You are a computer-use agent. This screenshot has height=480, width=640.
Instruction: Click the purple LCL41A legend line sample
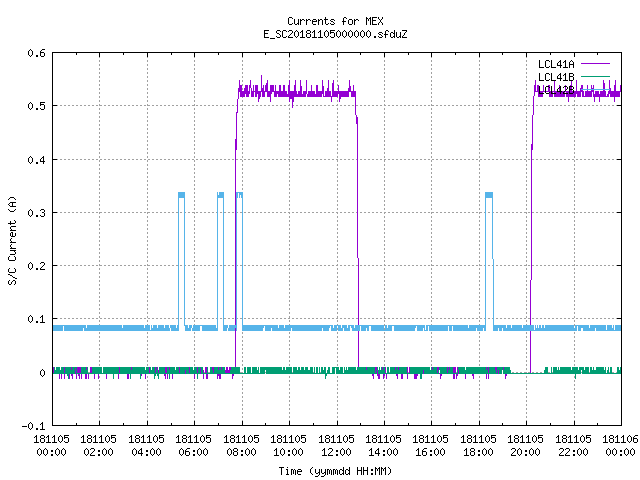tap(595, 64)
